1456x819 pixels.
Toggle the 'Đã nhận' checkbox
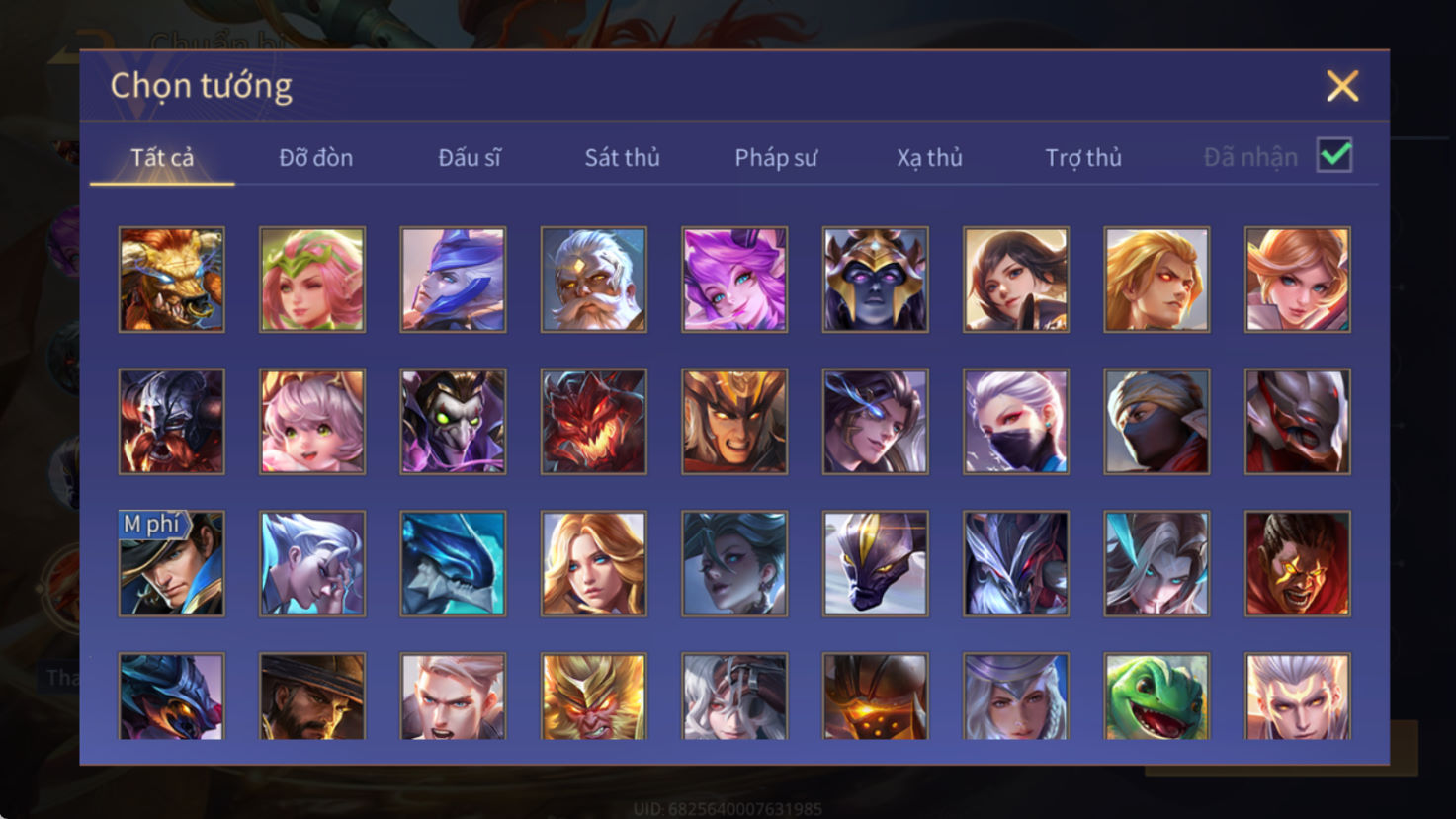(1334, 155)
